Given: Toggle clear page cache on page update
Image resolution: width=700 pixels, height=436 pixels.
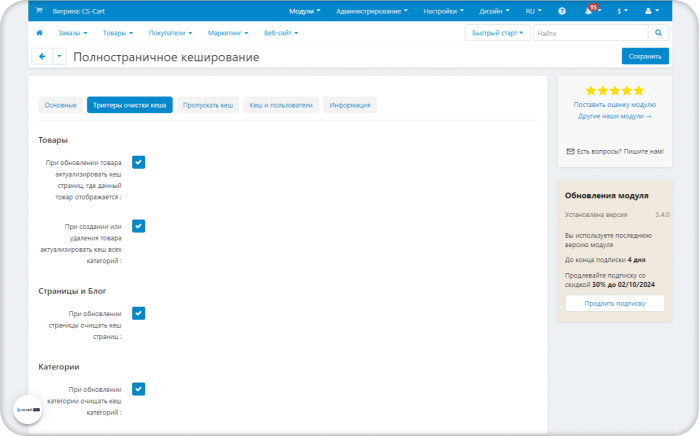Looking at the screenshot, I should [x=138, y=313].
